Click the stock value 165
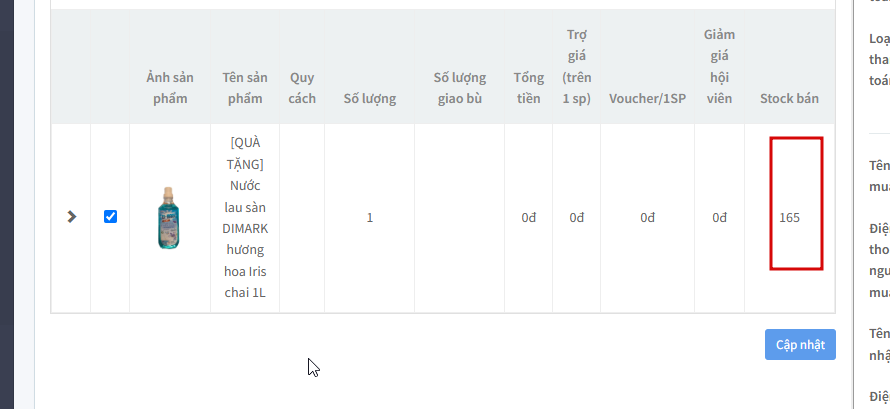The image size is (890, 409). (x=789, y=217)
